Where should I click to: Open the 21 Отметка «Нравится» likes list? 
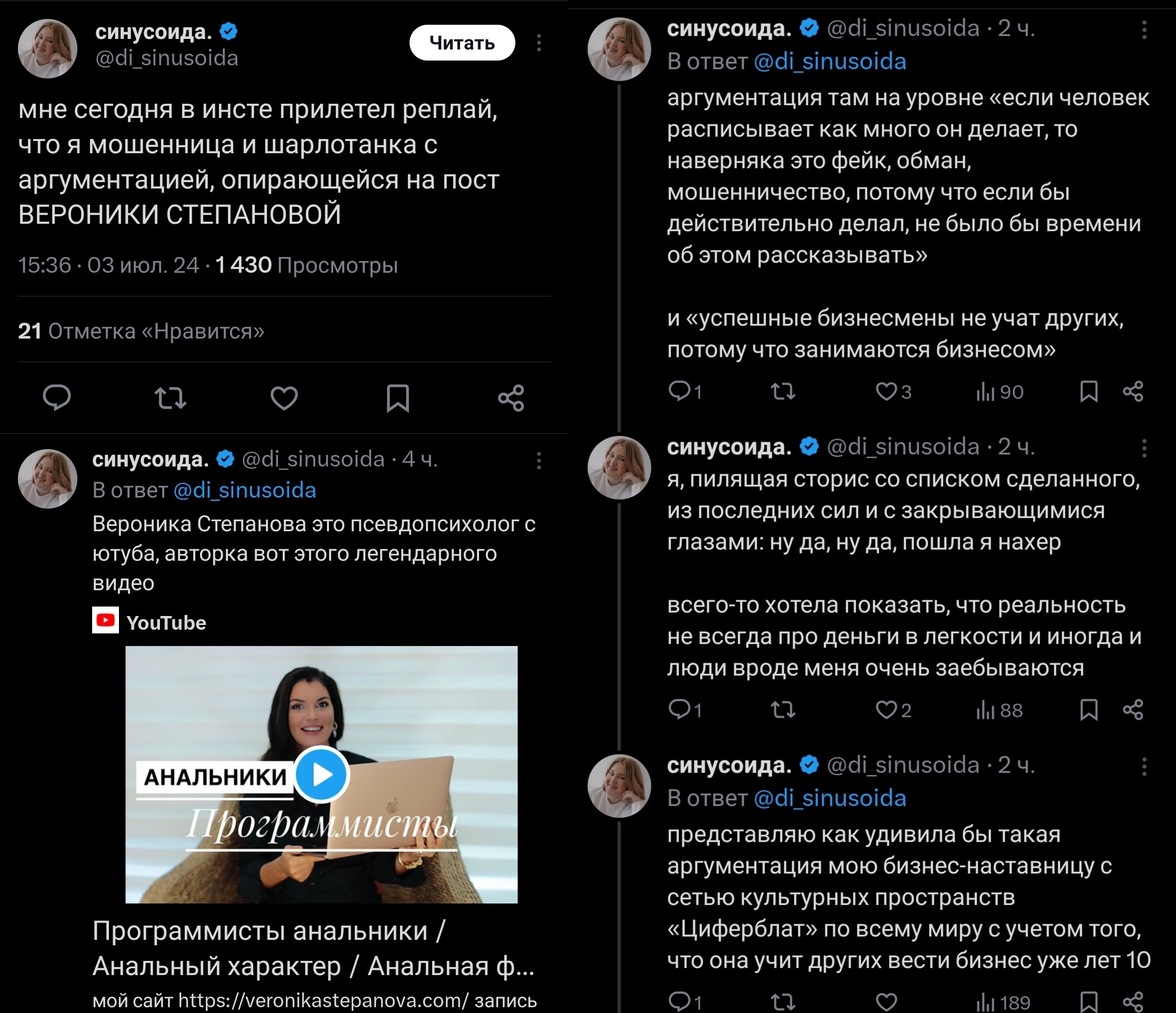[141, 331]
